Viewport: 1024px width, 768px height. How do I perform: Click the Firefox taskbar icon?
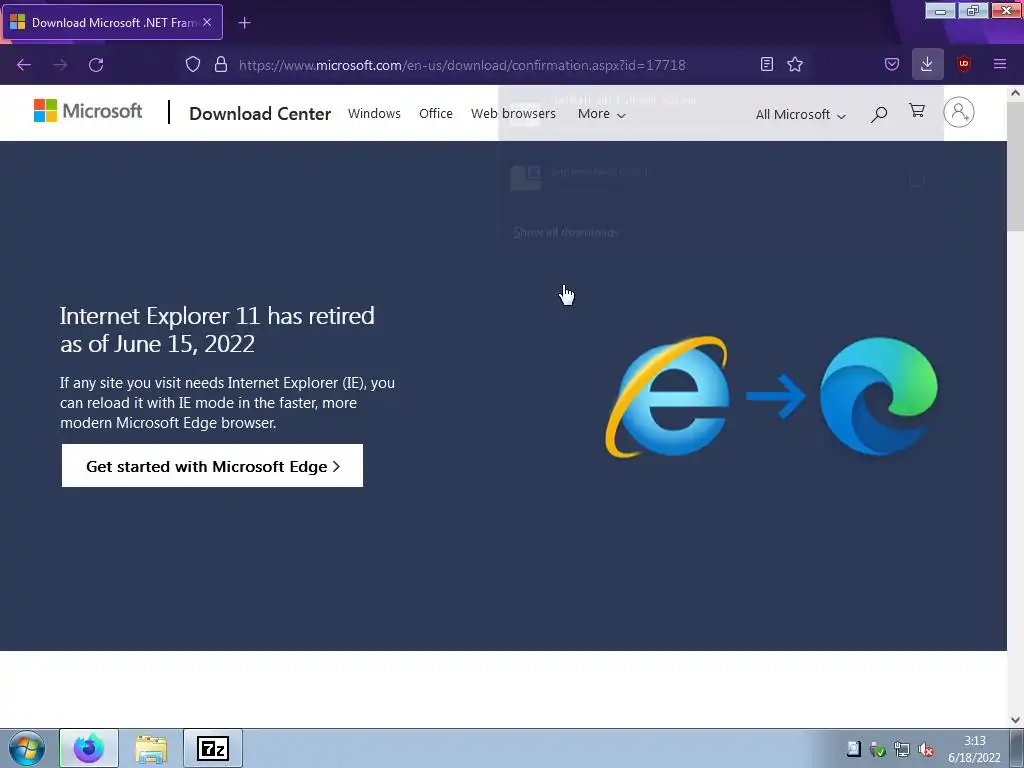[89, 748]
